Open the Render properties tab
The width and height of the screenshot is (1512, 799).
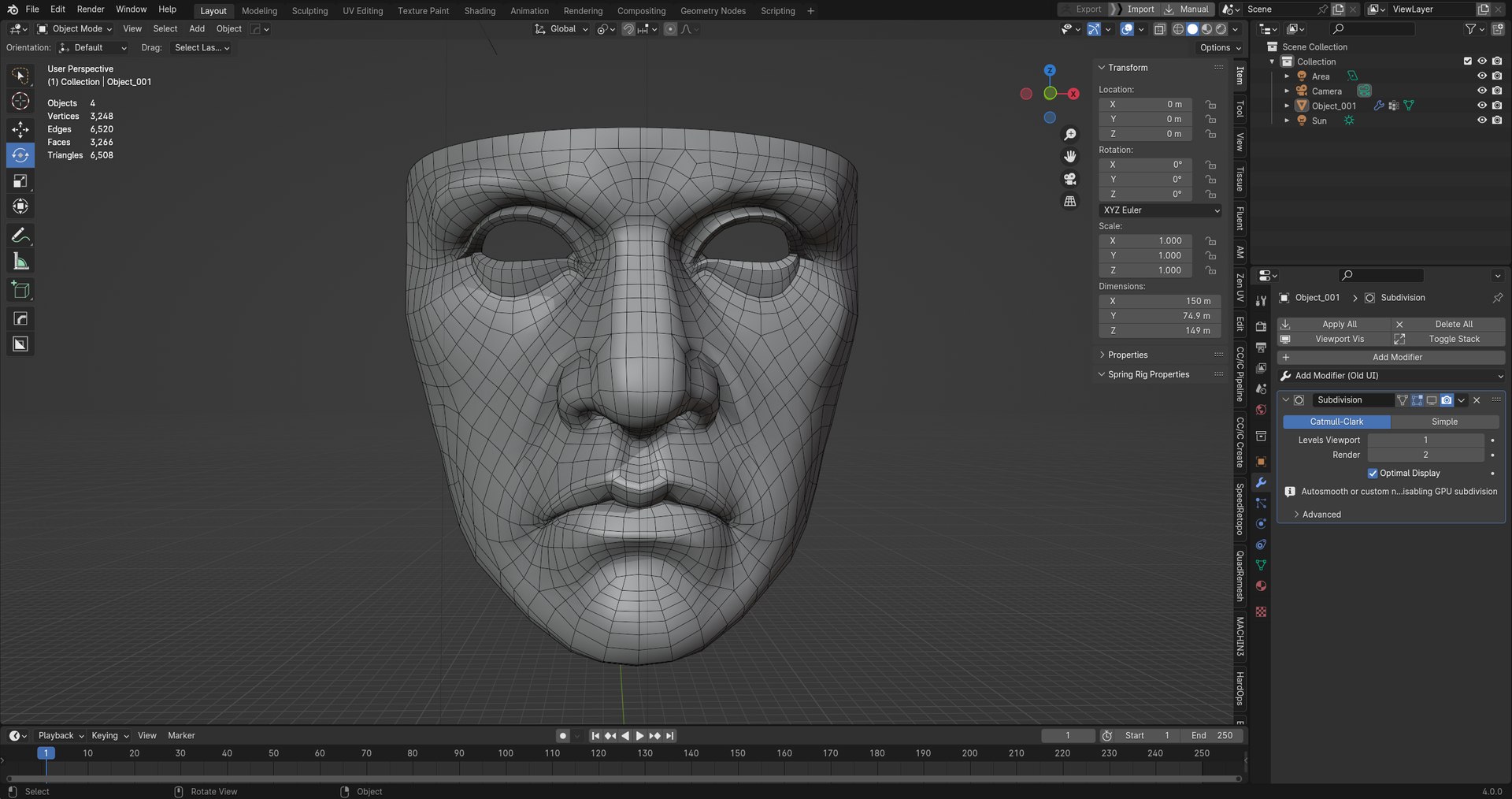[x=1261, y=326]
